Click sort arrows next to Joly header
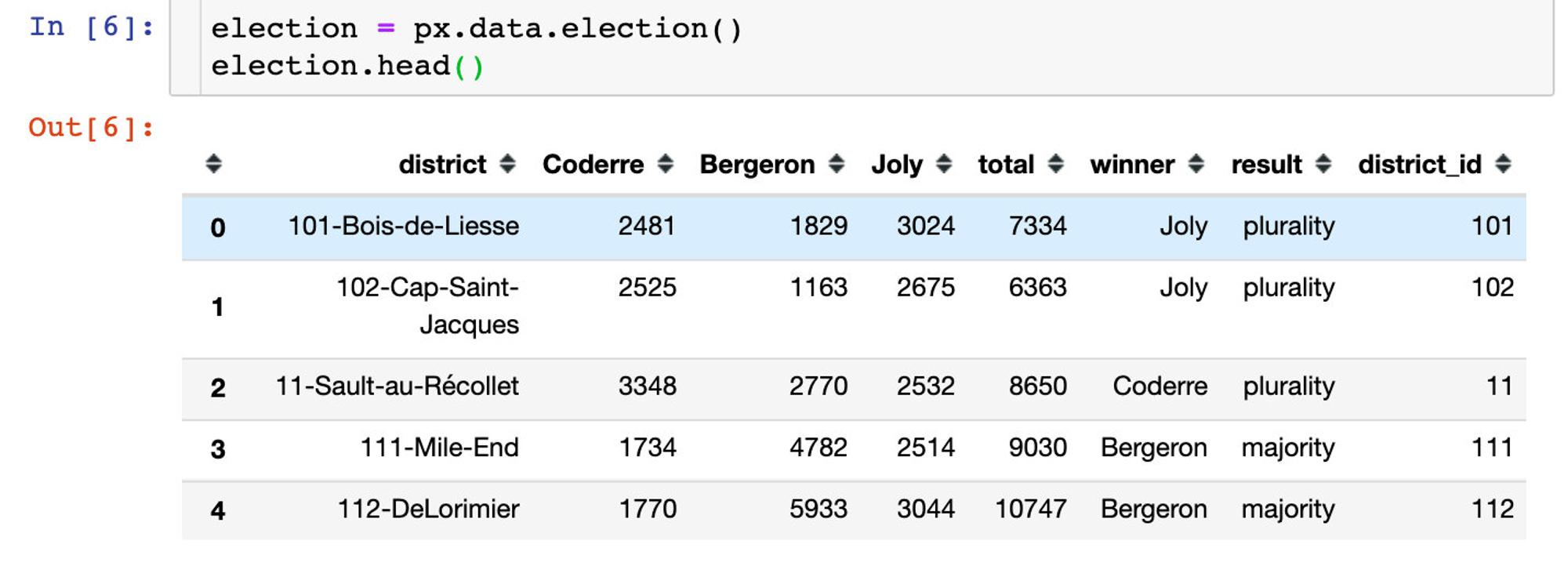 click(944, 164)
